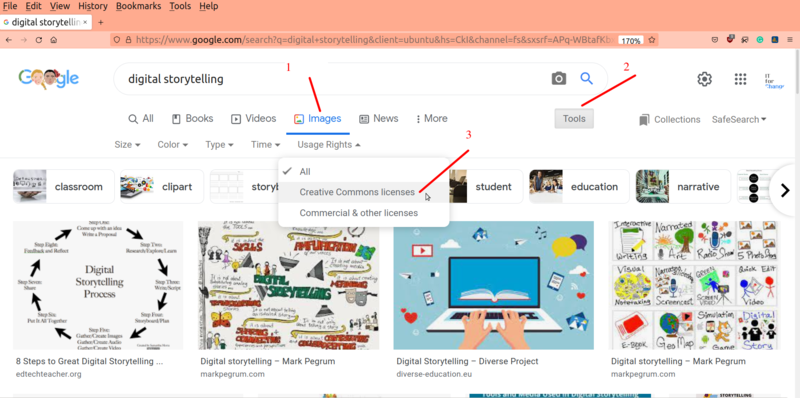The width and height of the screenshot is (800, 398).
Task: Open the Type filter dropdown
Action: coord(219,145)
